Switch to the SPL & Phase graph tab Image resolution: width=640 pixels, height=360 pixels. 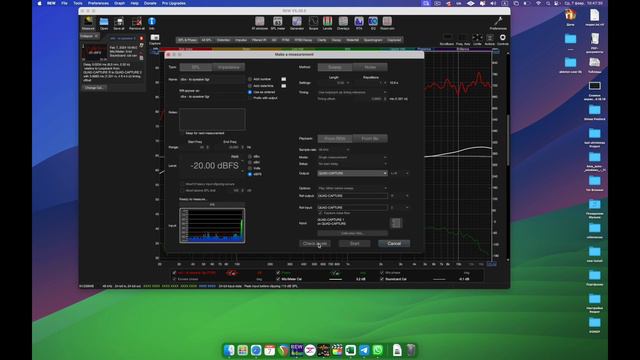[188, 40]
